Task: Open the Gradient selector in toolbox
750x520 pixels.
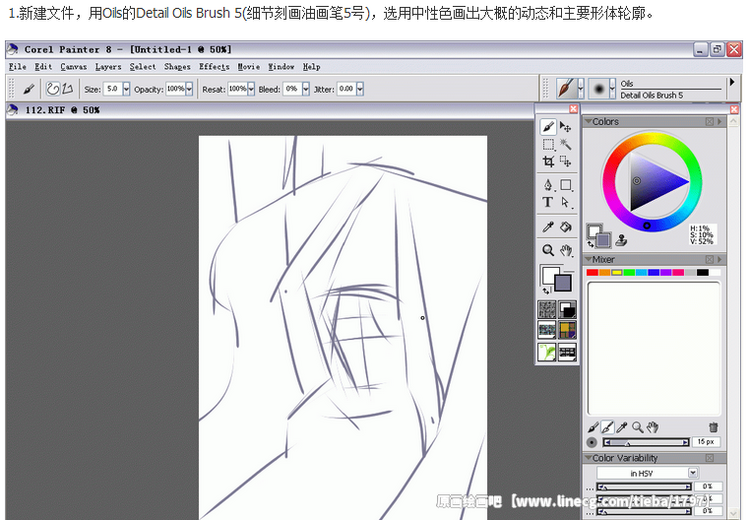Action: pyautogui.click(x=567, y=310)
